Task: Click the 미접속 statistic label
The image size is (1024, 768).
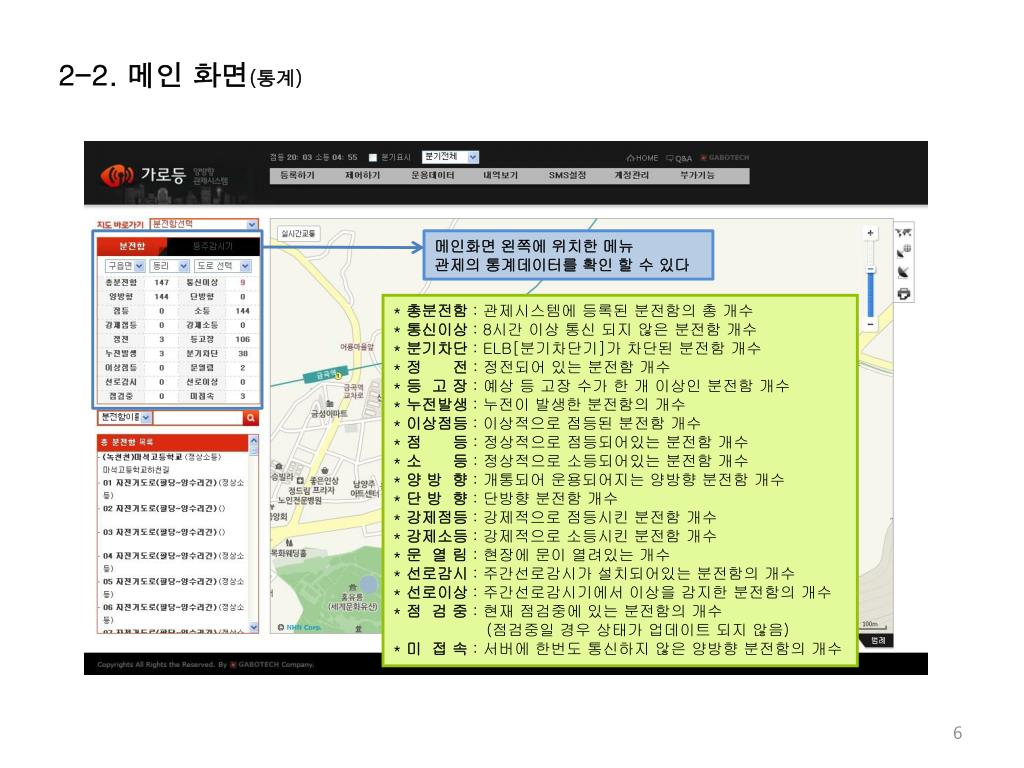Action: coord(201,396)
